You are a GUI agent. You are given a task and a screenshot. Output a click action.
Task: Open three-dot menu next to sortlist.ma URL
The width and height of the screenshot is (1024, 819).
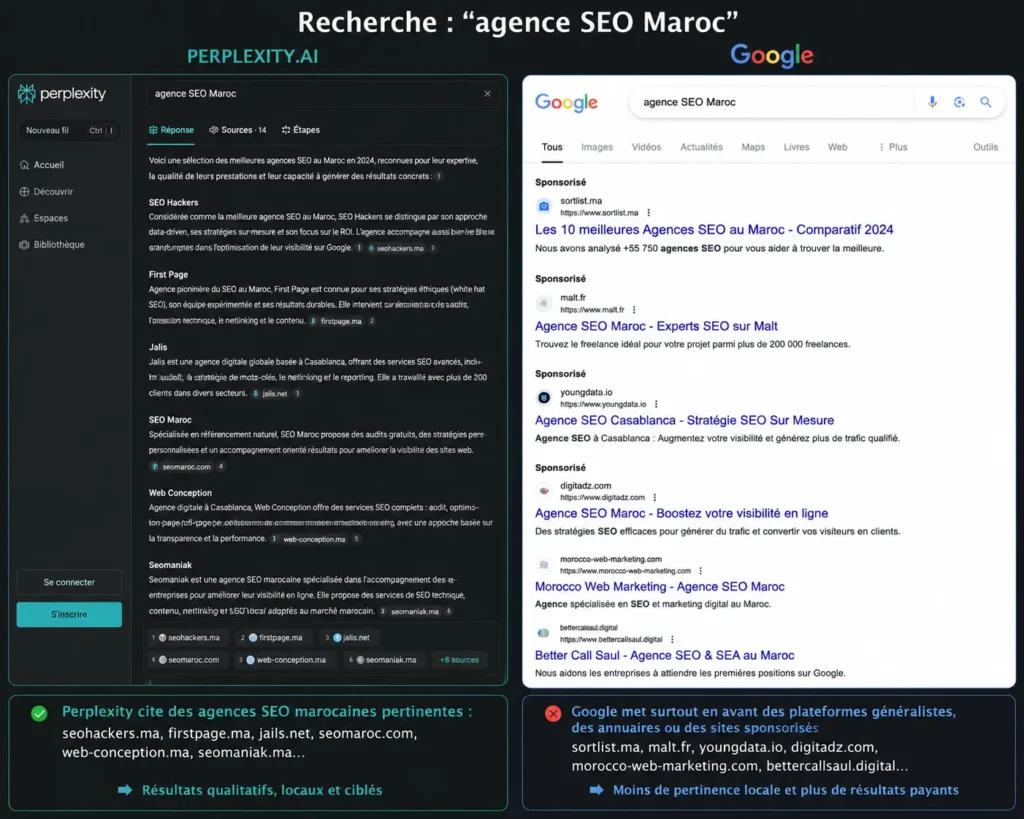(648, 213)
